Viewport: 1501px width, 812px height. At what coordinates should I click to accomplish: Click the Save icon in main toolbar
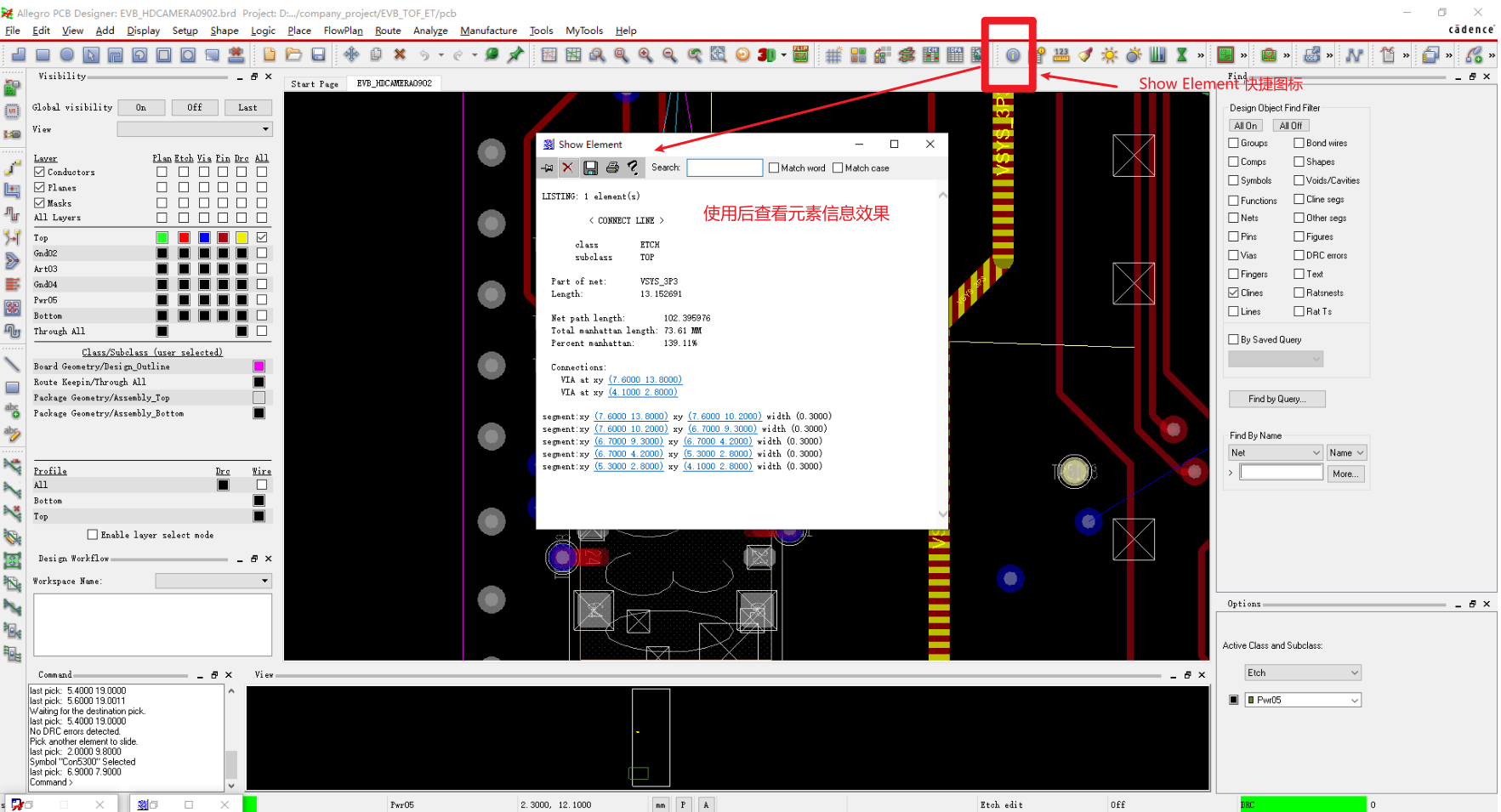click(318, 55)
